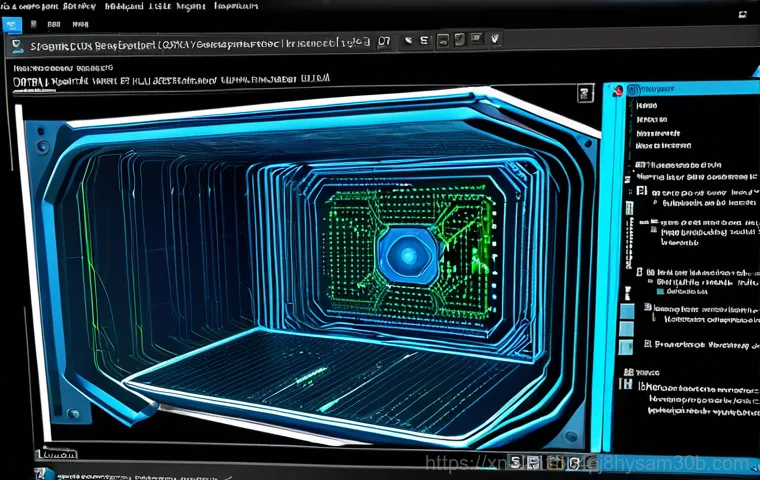Open the spiral fingerprint icon in side panel header
The height and width of the screenshot is (480, 760).
tap(633, 90)
